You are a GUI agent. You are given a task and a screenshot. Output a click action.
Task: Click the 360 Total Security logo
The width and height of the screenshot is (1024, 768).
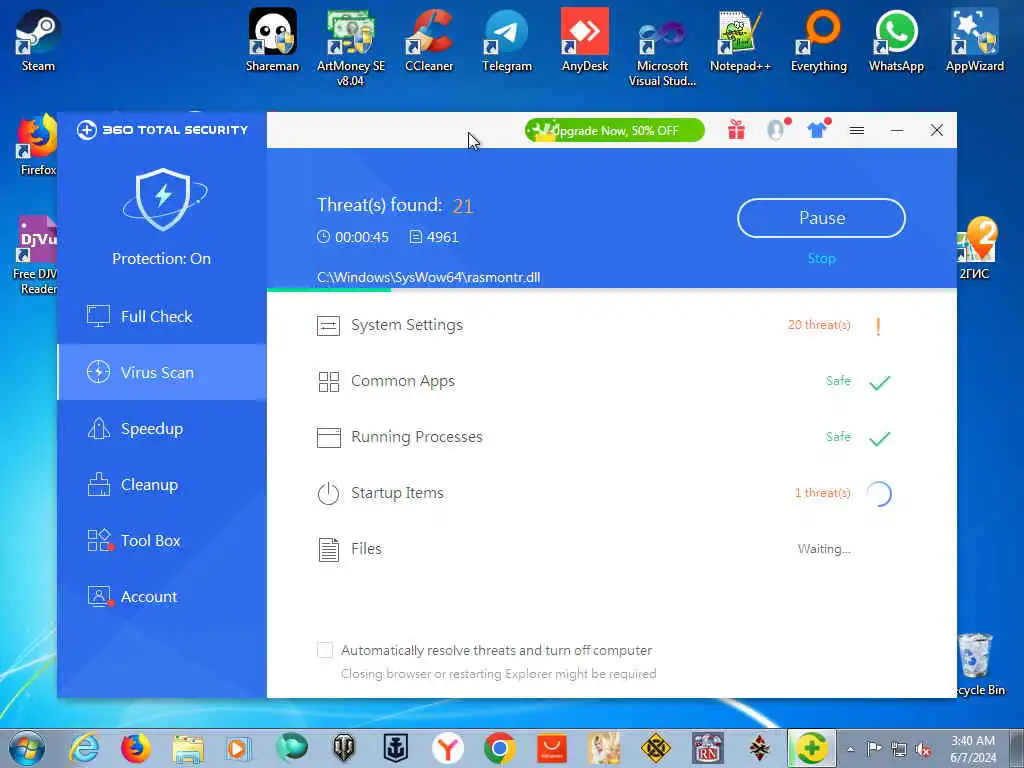[162, 129]
